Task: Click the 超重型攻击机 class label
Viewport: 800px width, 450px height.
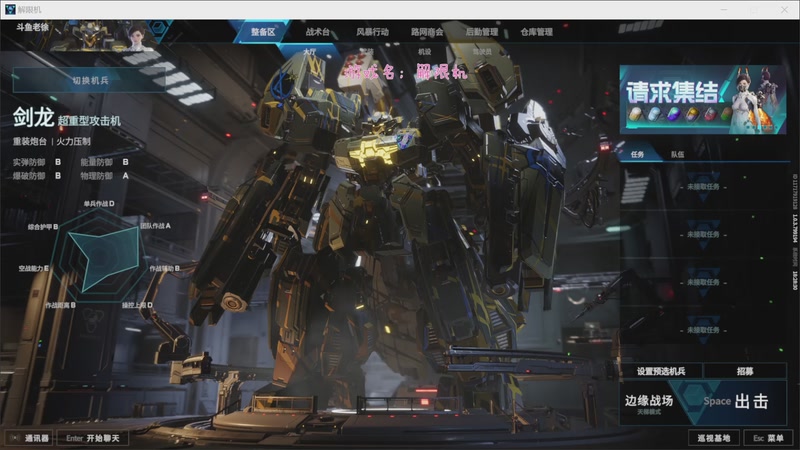Action: tap(89, 121)
